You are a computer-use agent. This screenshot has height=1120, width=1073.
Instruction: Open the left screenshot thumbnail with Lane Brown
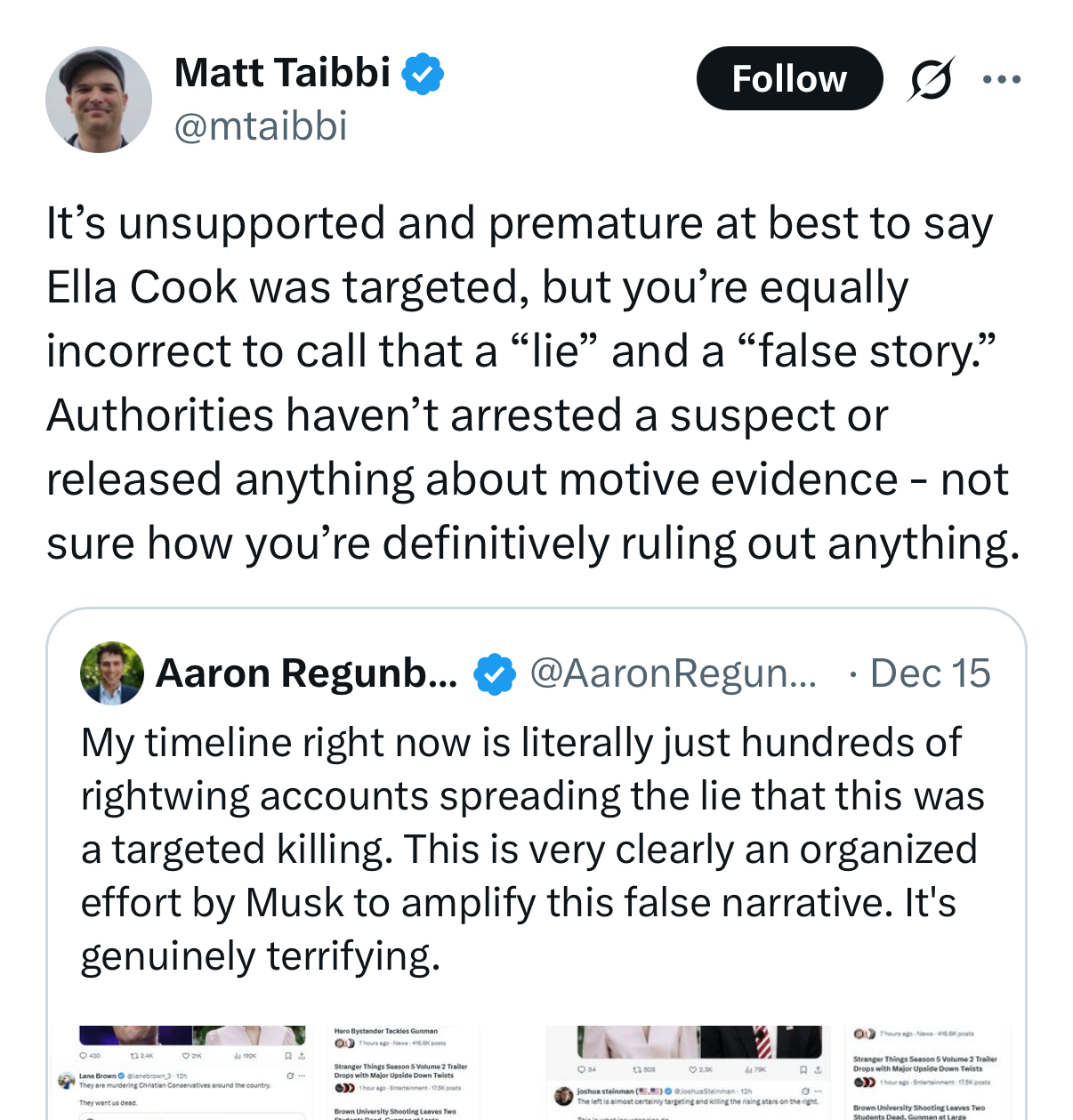point(178,1072)
